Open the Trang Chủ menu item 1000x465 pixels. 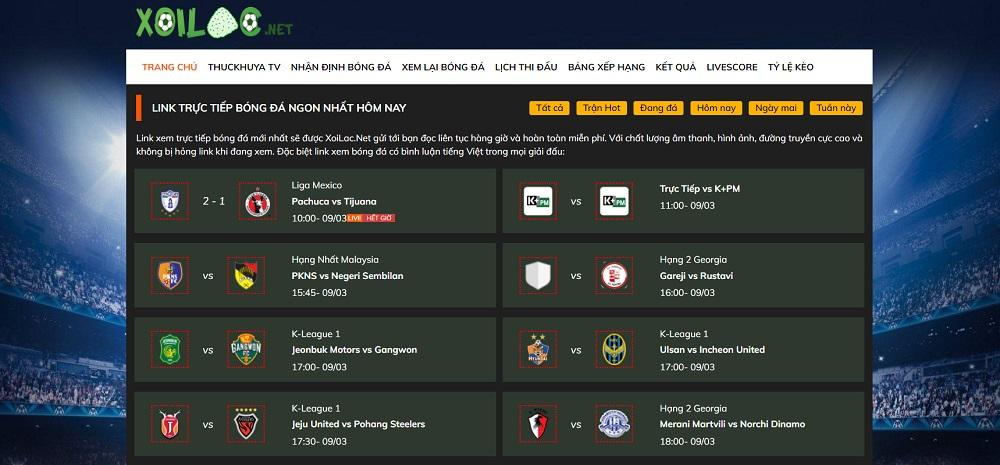(169, 67)
